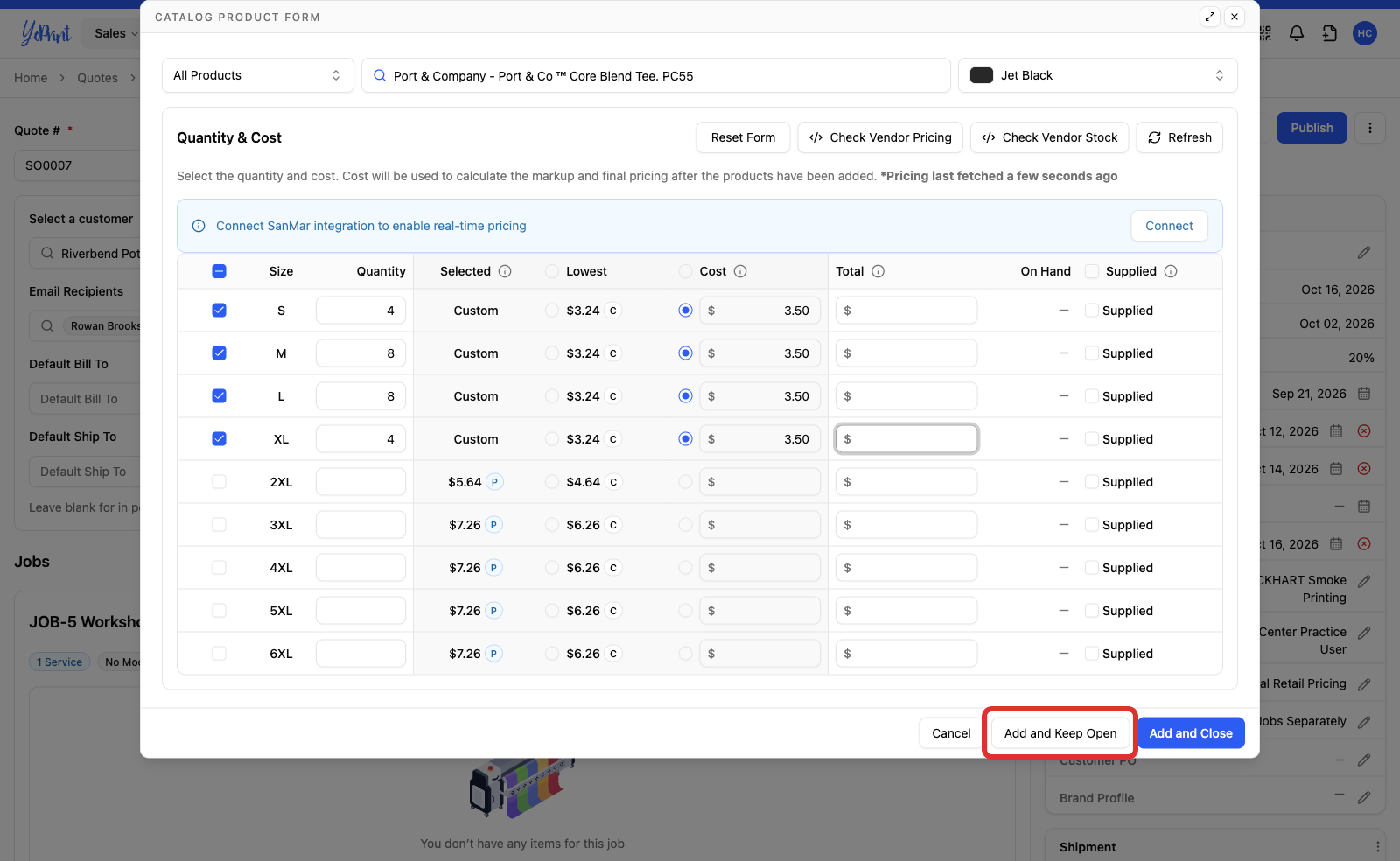Image resolution: width=1400 pixels, height=861 pixels.
Task: Click the XL Total dollar field
Action: [x=906, y=439]
